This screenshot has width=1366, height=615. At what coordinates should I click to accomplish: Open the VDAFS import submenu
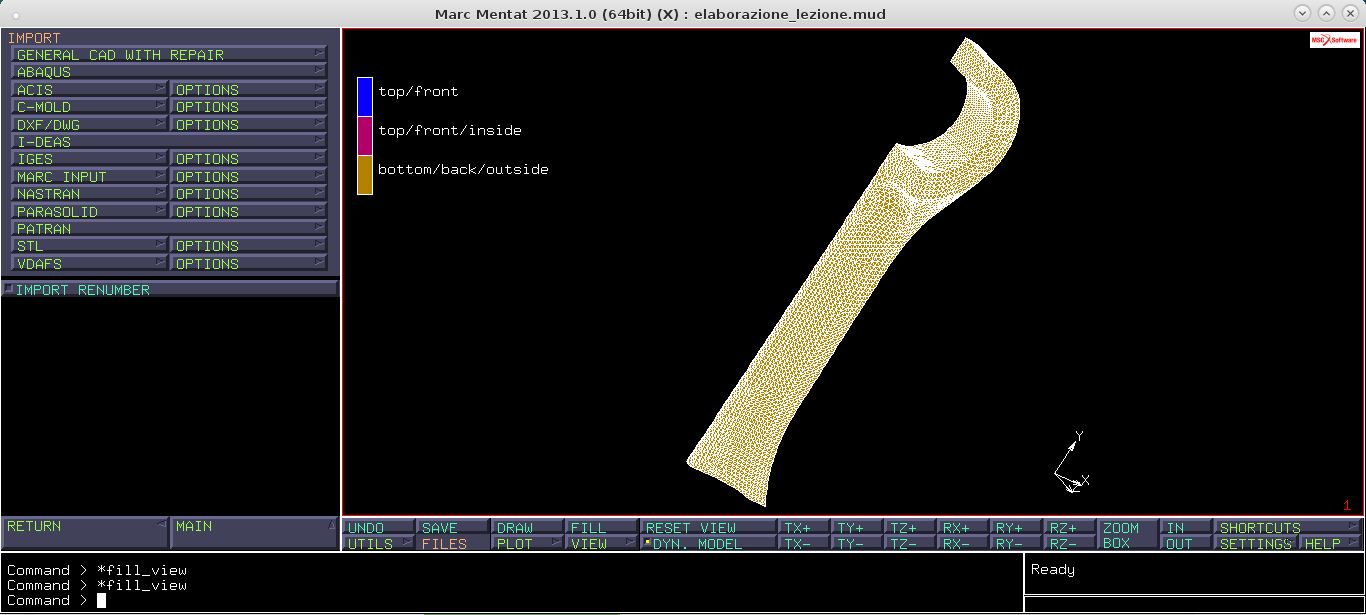tap(89, 264)
